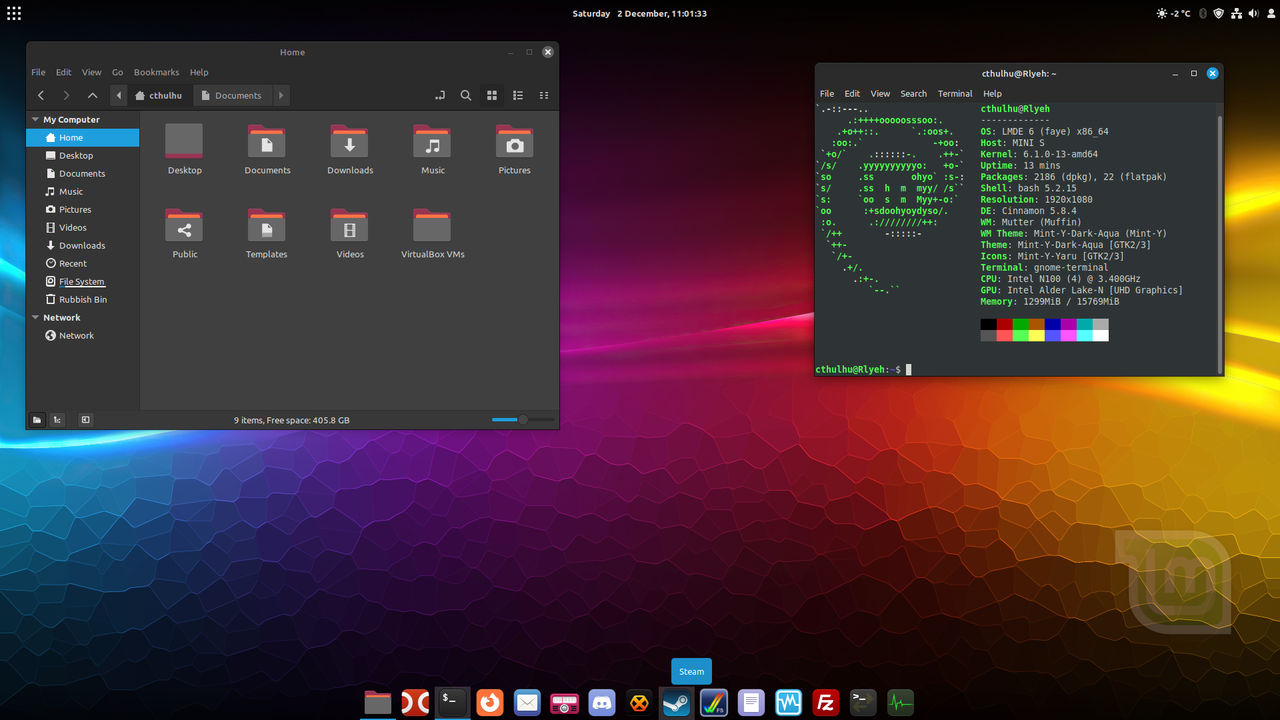Click the Documents path bar button
This screenshot has height=720, width=1280.
[x=231, y=96]
